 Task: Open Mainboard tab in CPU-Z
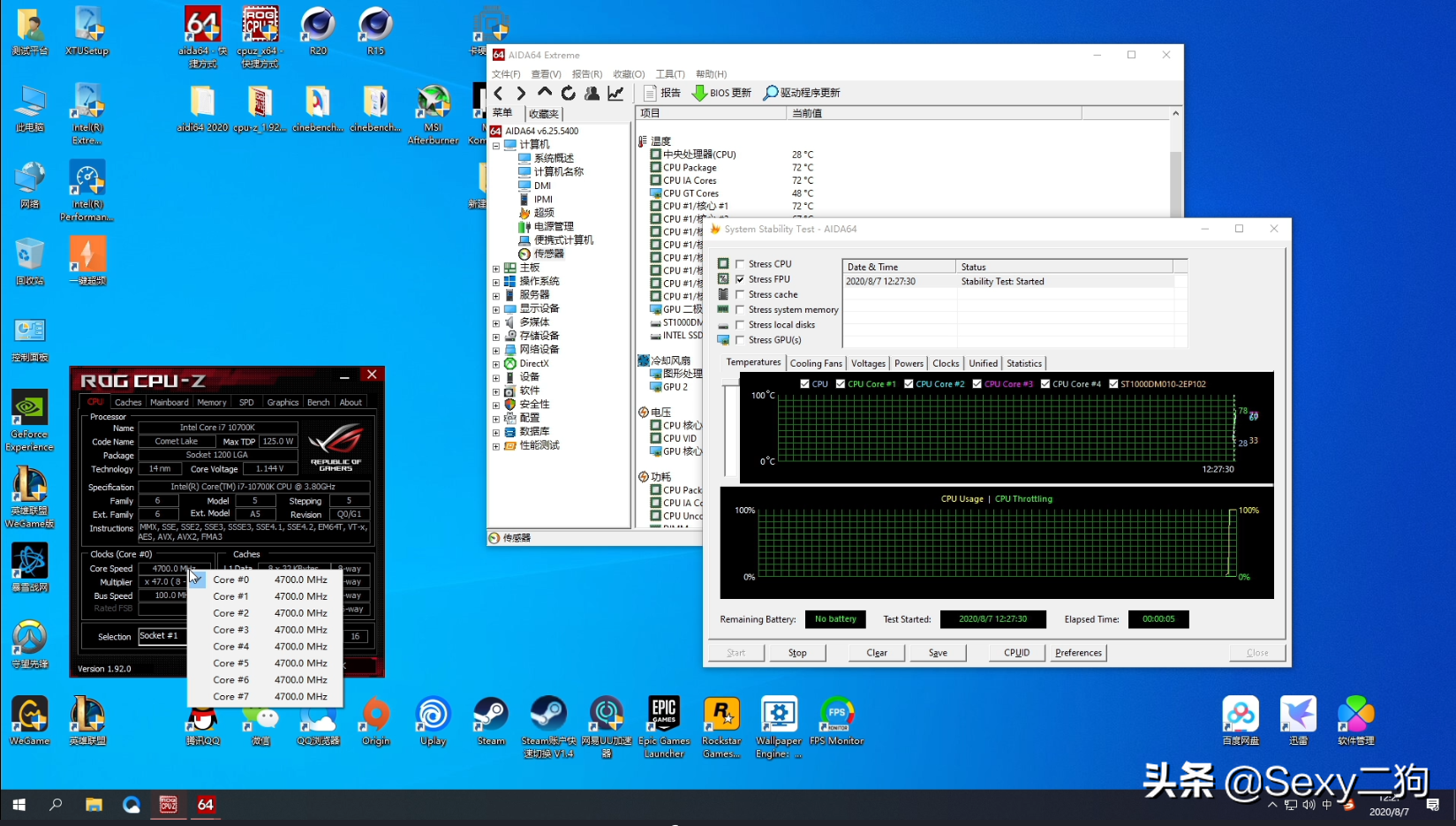(169, 402)
